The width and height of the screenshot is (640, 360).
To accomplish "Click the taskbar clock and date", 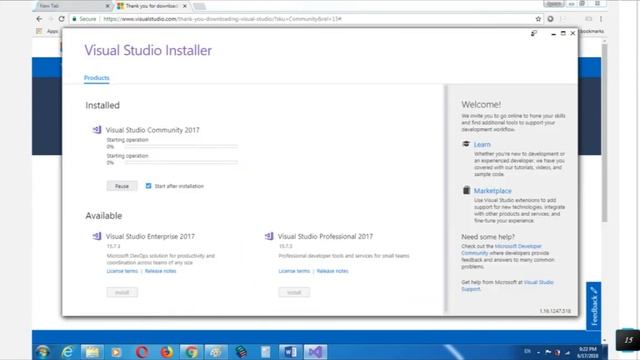I will (588, 352).
